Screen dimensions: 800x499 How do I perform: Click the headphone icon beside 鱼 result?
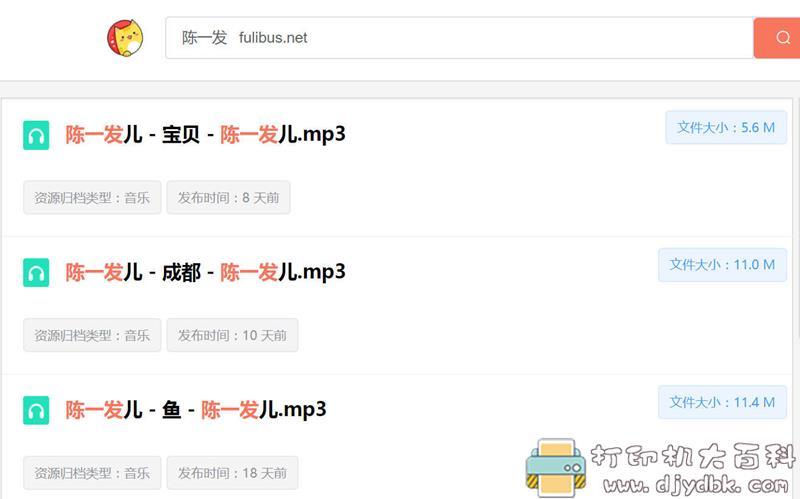pyautogui.click(x=36, y=410)
